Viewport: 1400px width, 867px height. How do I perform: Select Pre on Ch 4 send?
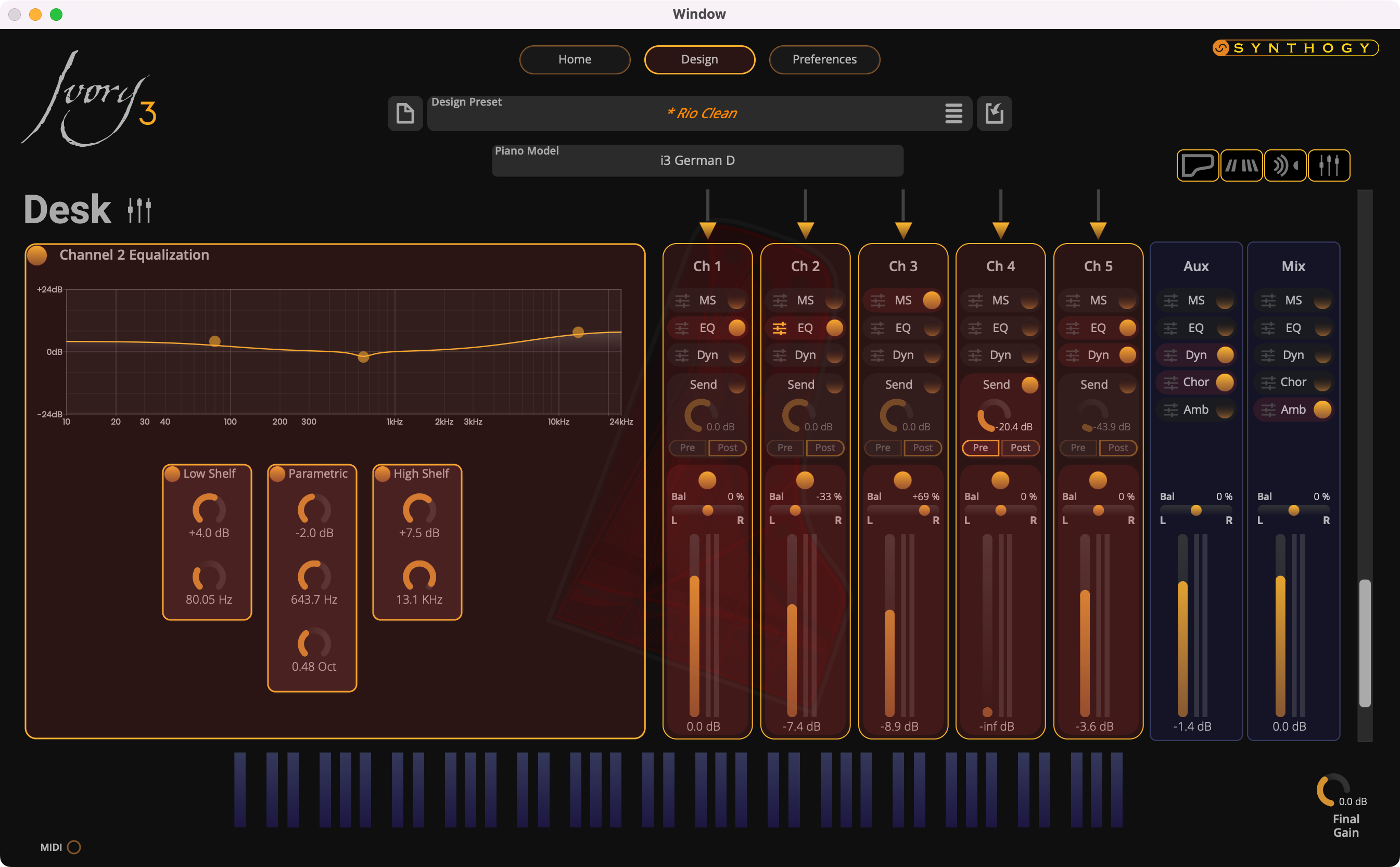[x=981, y=448]
